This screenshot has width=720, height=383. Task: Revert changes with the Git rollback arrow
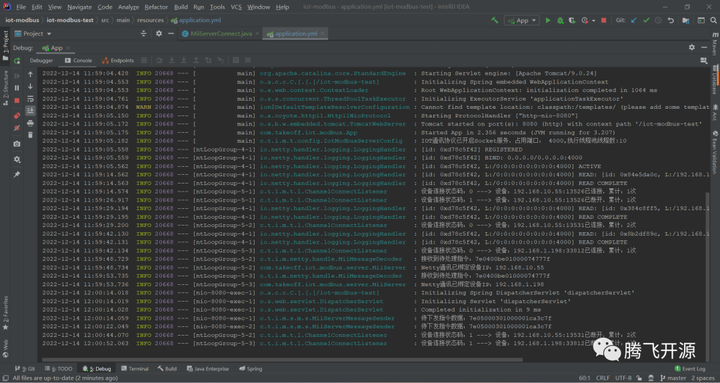point(670,20)
